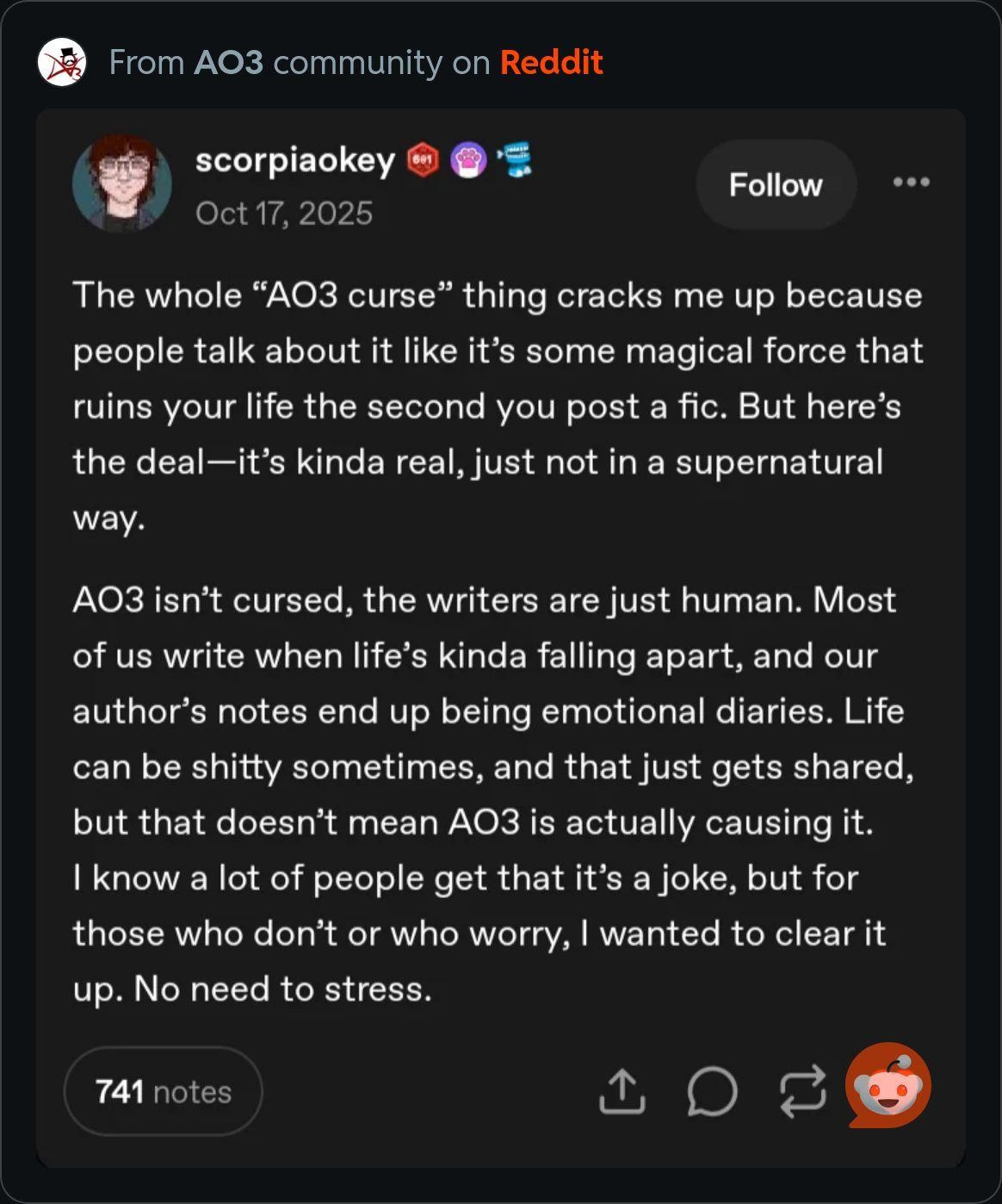Viewport: 1002px width, 1204px height.
Task: View the 741 notes
Action: coord(163,1091)
